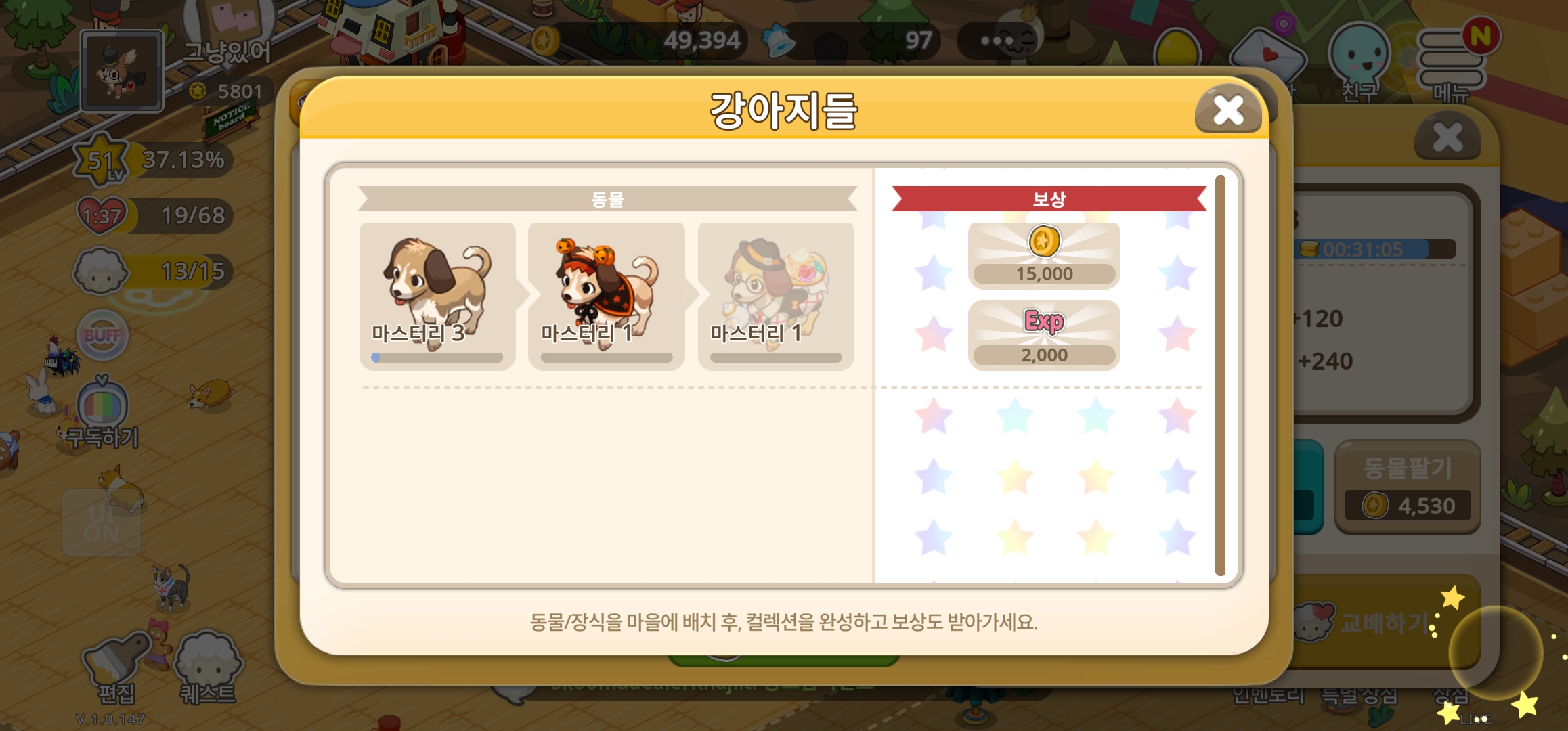
Task: Close the 강아지들 collection popup
Action: (x=1227, y=110)
